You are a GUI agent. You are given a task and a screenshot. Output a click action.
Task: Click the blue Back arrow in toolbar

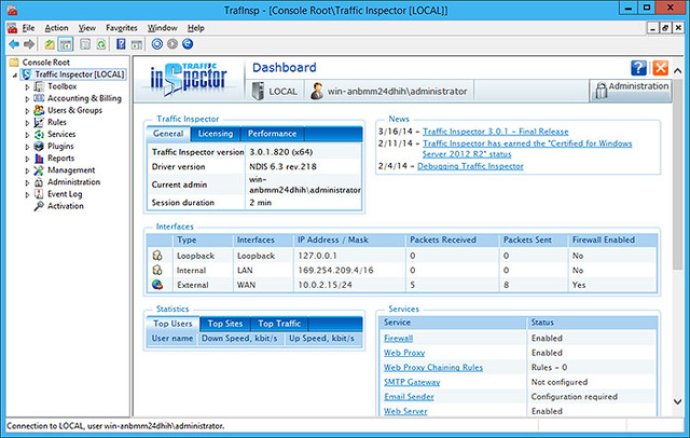[x=14, y=44]
